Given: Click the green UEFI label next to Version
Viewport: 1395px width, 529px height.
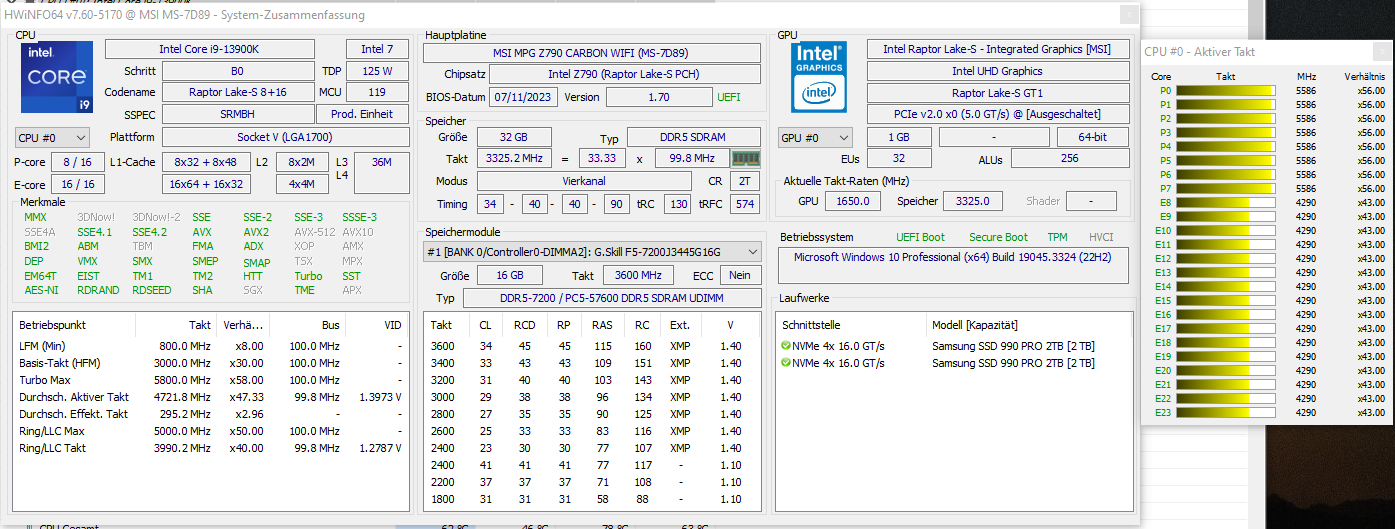Looking at the screenshot, I should 730,97.
